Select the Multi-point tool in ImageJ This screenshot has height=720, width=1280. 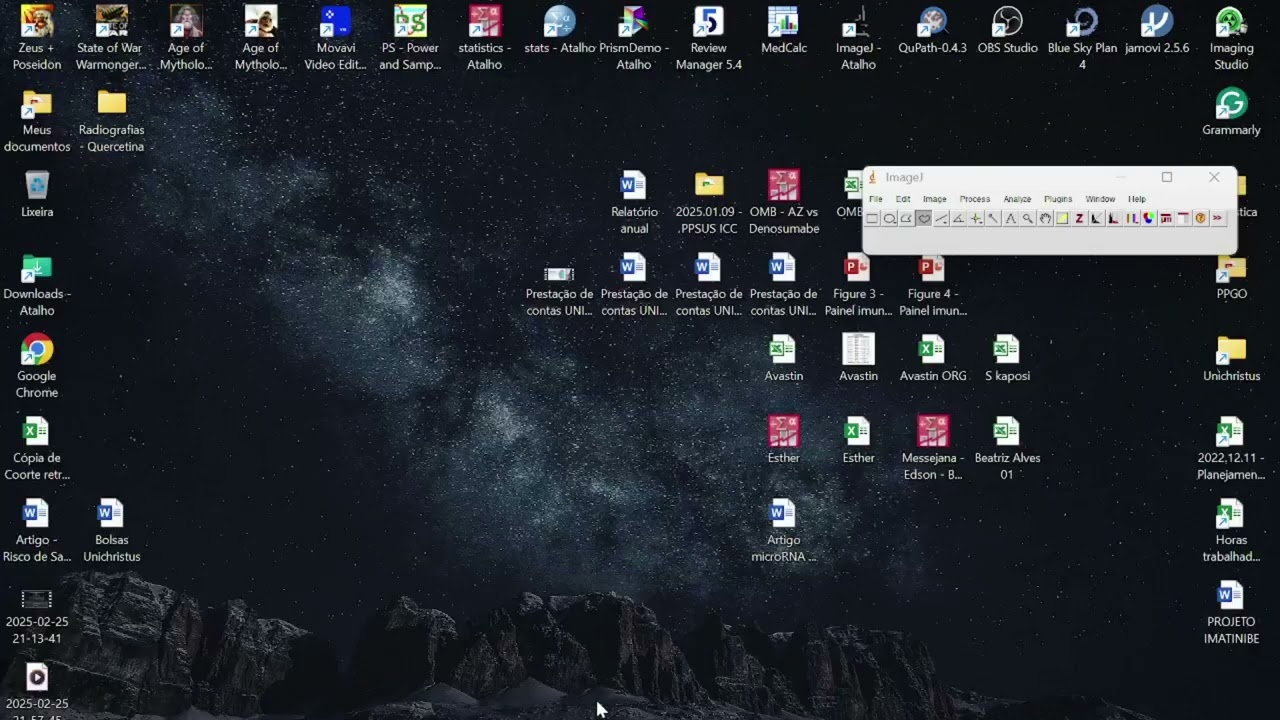[x=976, y=218]
